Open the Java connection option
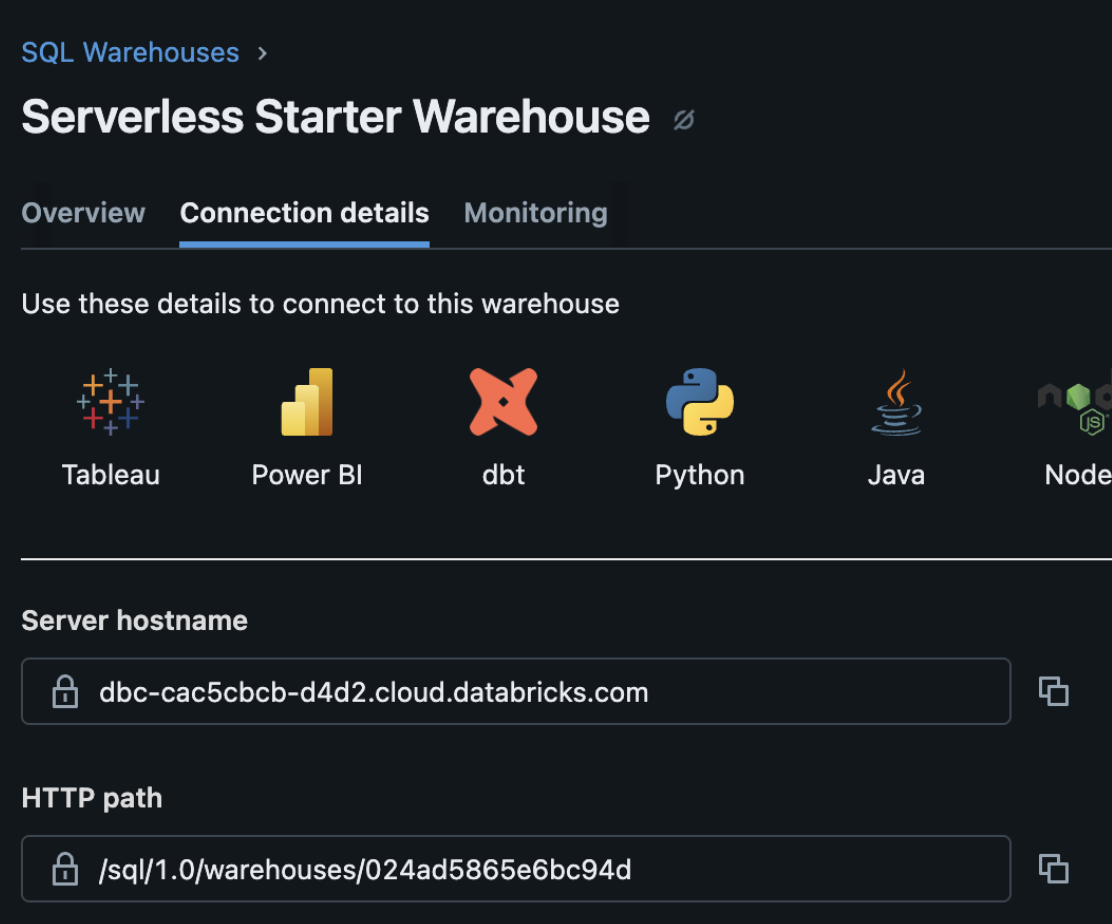 (x=895, y=402)
